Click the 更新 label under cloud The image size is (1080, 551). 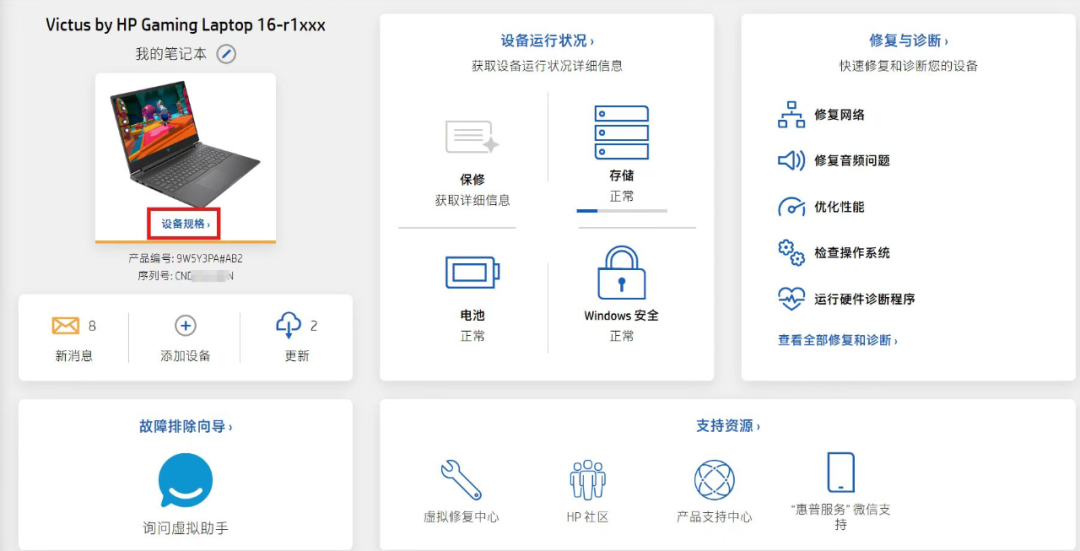click(297, 356)
